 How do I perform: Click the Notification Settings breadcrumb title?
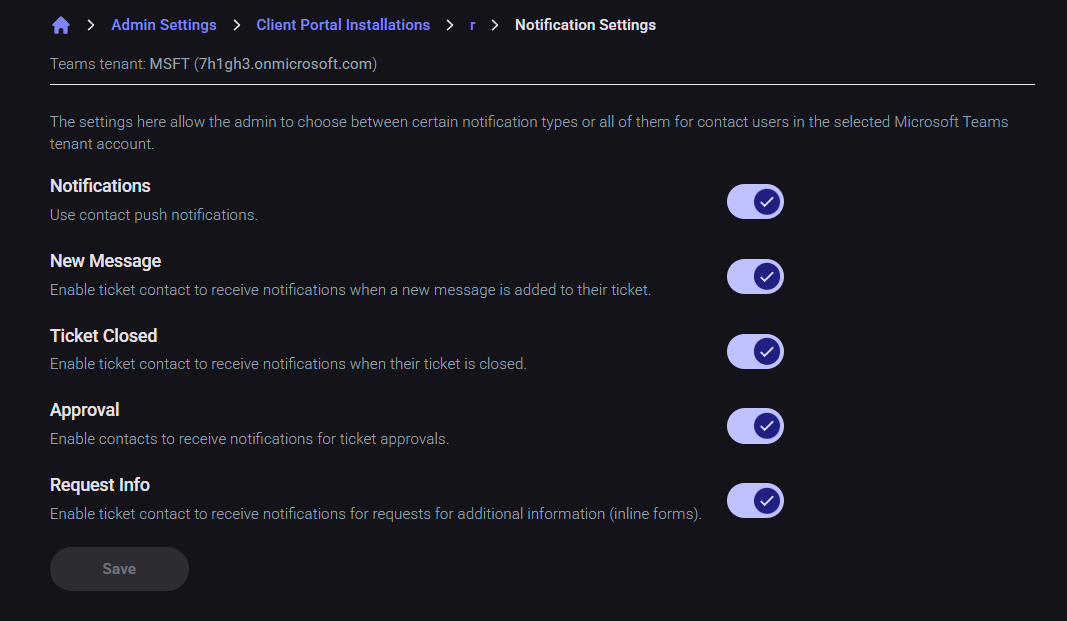(585, 25)
